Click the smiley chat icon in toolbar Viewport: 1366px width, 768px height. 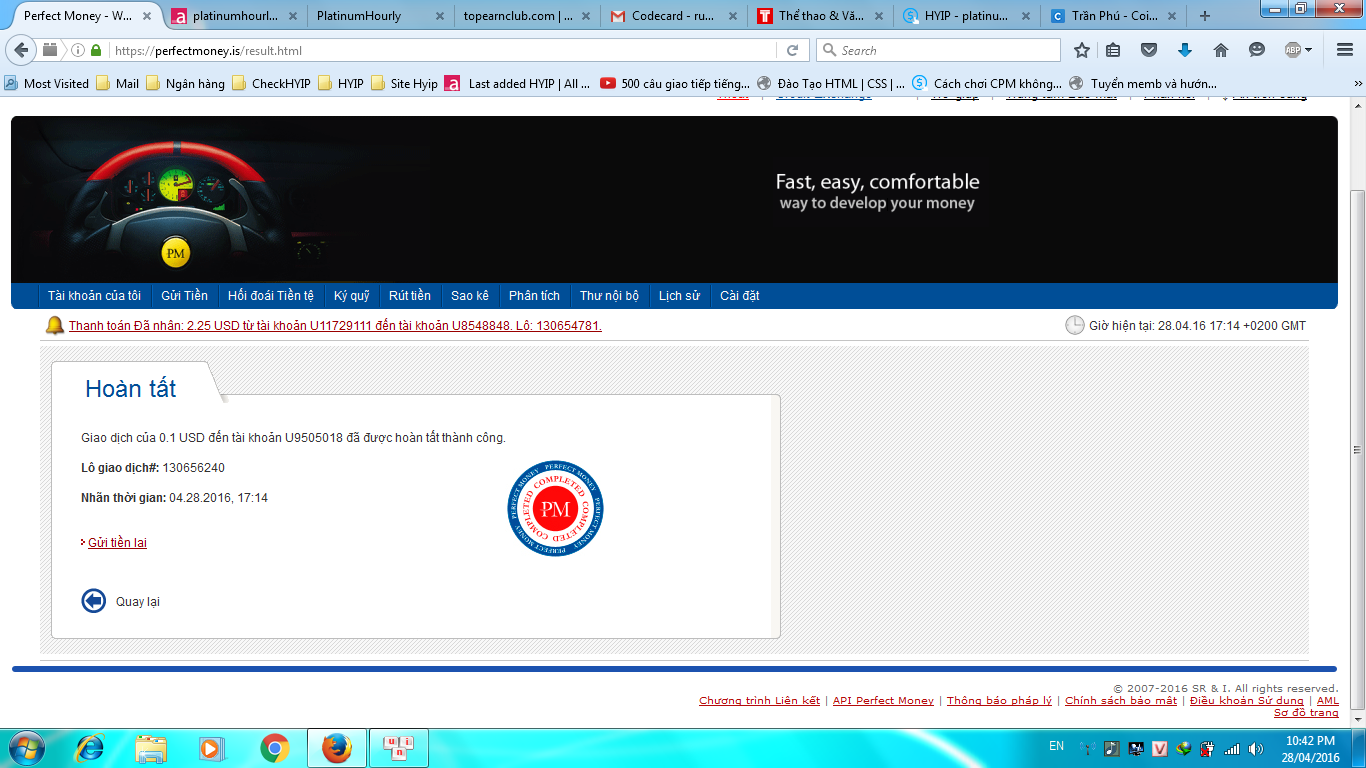pos(1256,50)
